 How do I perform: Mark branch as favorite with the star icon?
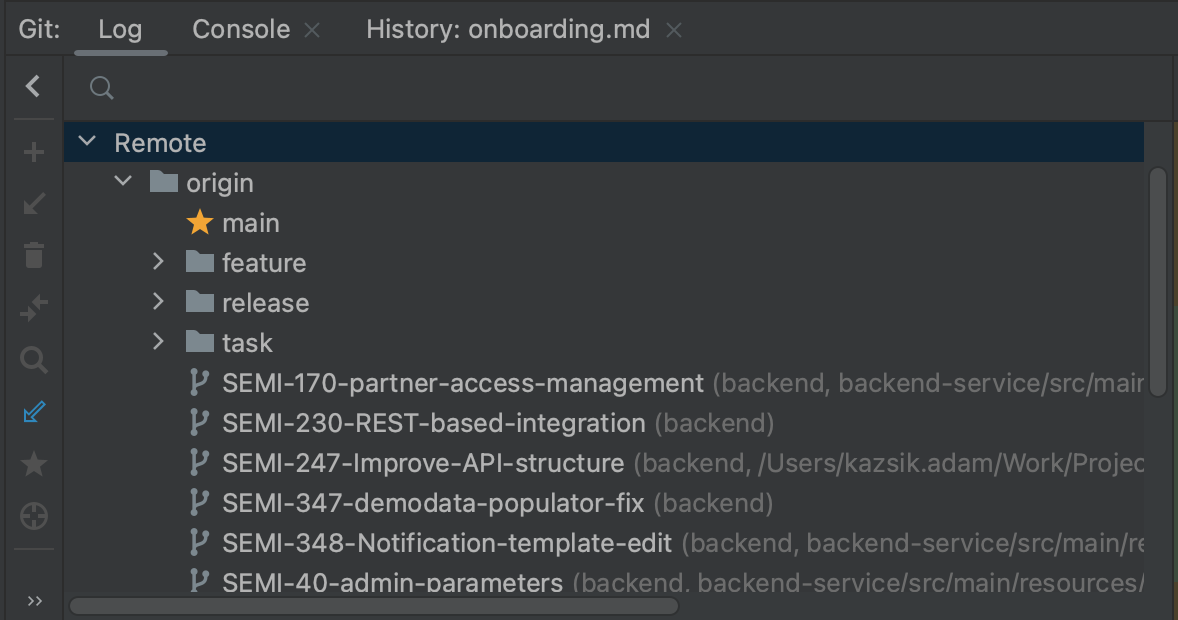(33, 463)
